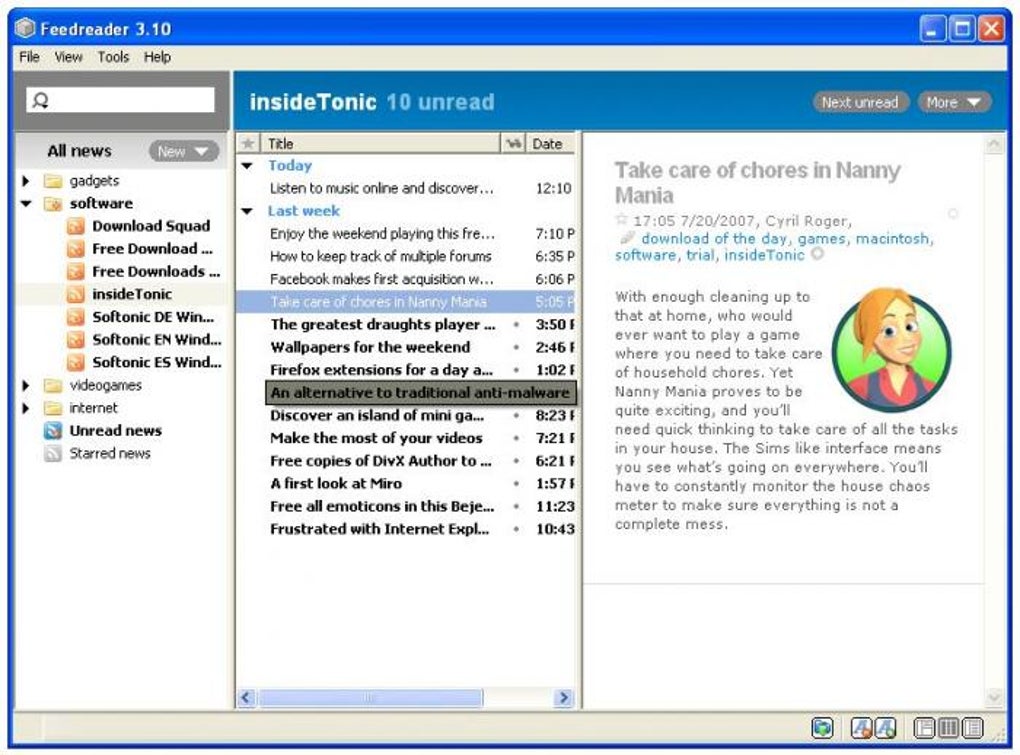Open the 'download of the day' tag link
Screen dimensions: 1020x755
[714, 239]
